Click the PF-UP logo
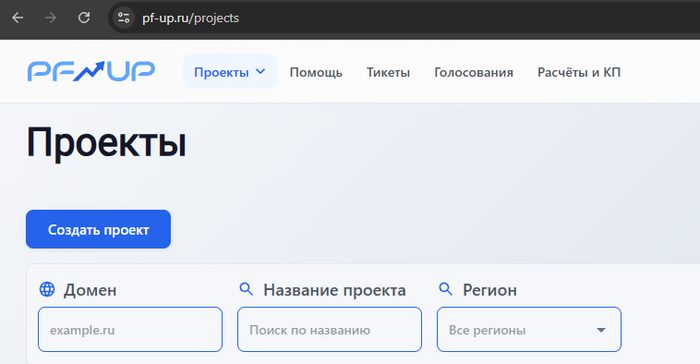Image resolution: width=700 pixels, height=364 pixels. 91,71
